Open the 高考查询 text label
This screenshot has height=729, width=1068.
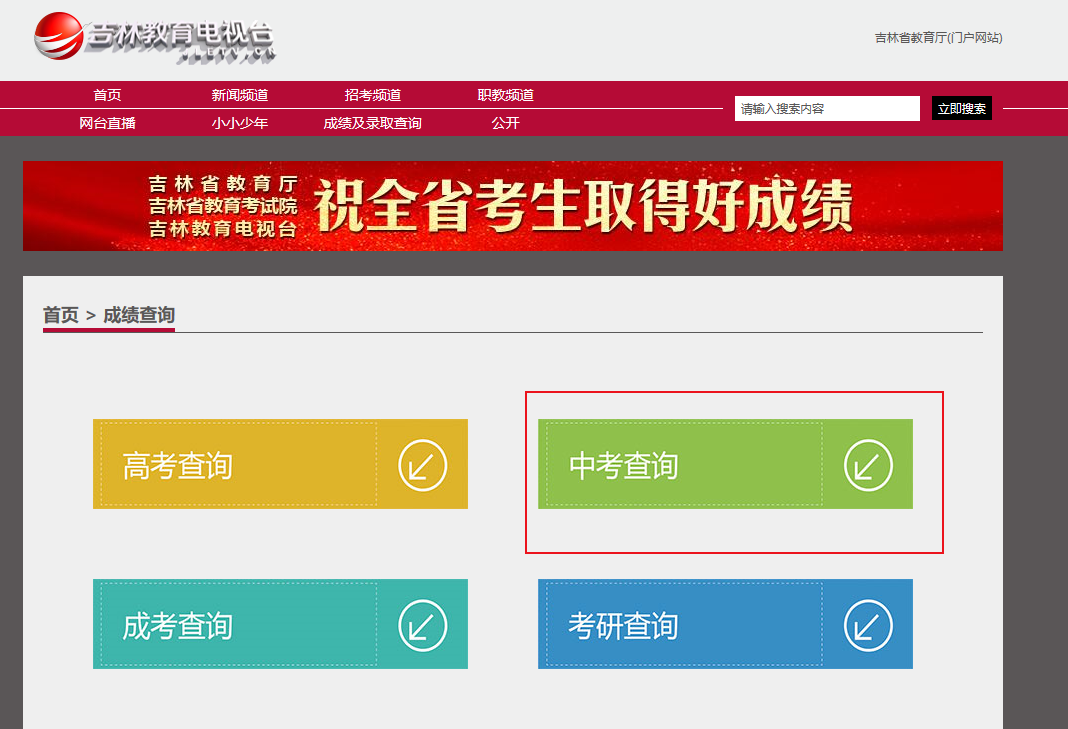point(177,466)
